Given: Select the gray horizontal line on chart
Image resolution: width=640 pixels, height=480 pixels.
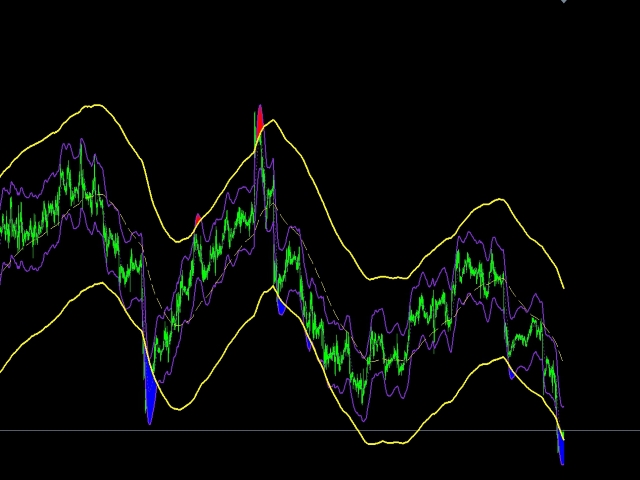Looking at the screenshot, I should [x=320, y=430].
